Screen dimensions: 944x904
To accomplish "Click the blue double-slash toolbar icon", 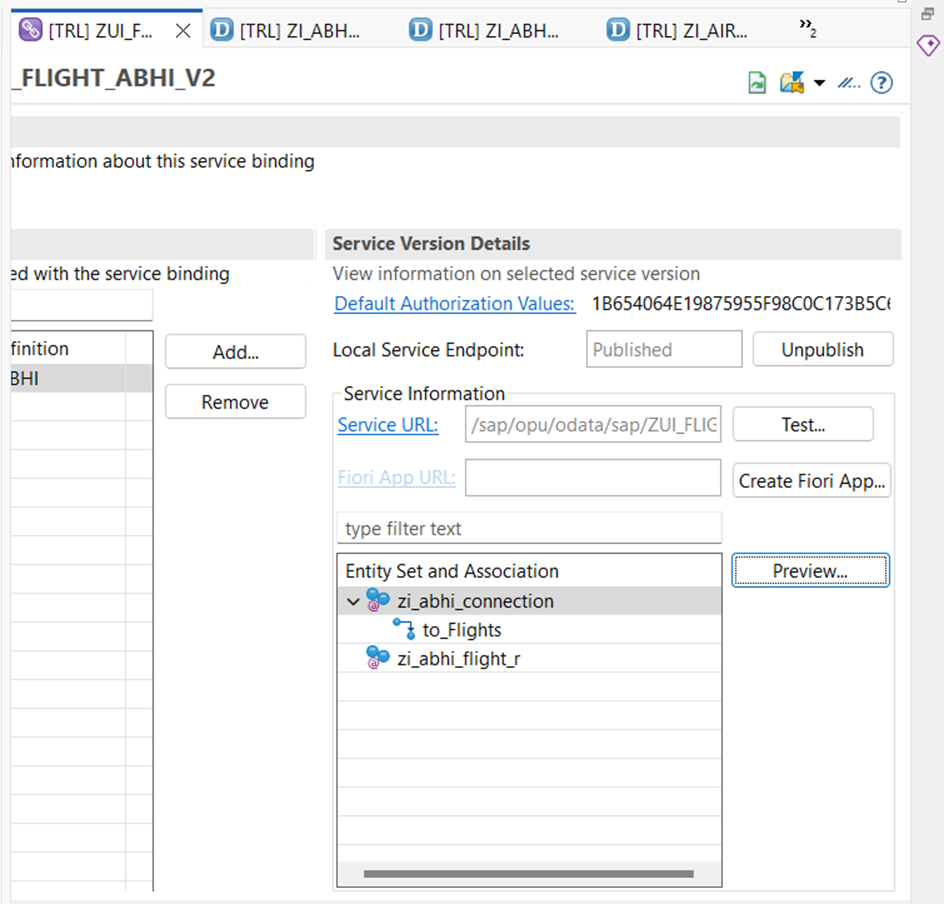I will [x=849, y=83].
